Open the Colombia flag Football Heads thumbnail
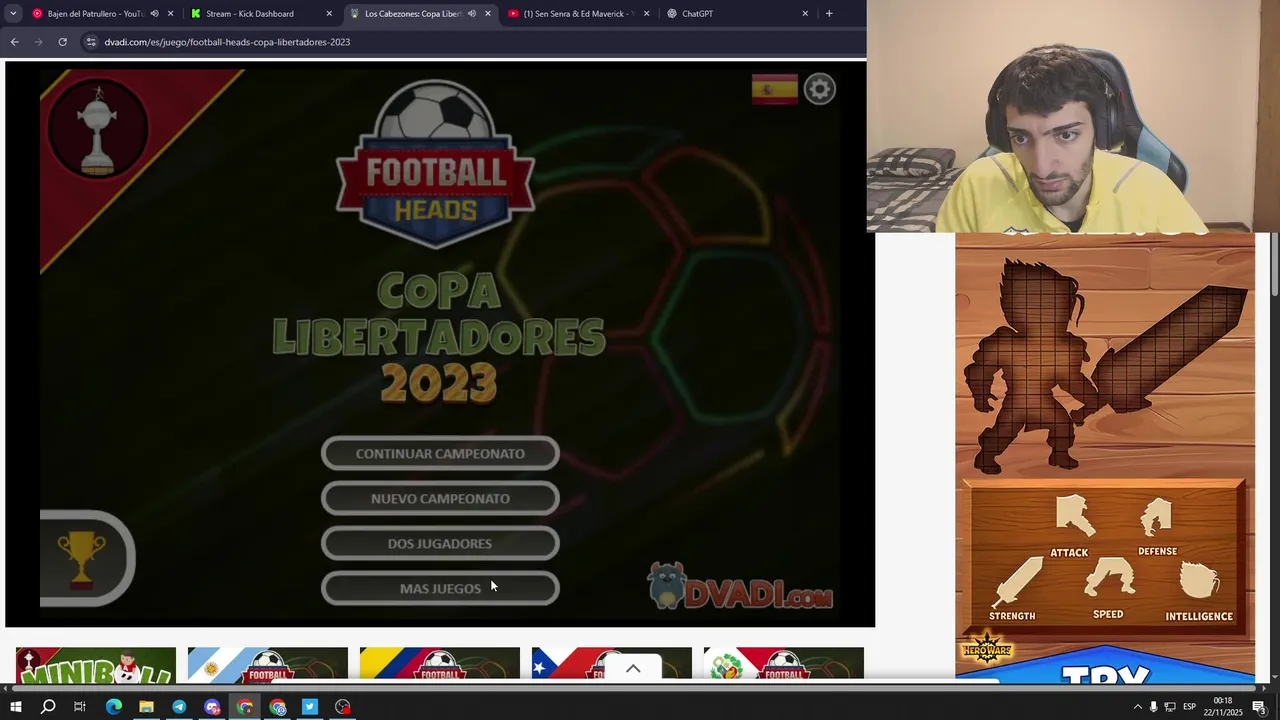Image resolution: width=1280 pixels, height=720 pixels. coord(440,663)
